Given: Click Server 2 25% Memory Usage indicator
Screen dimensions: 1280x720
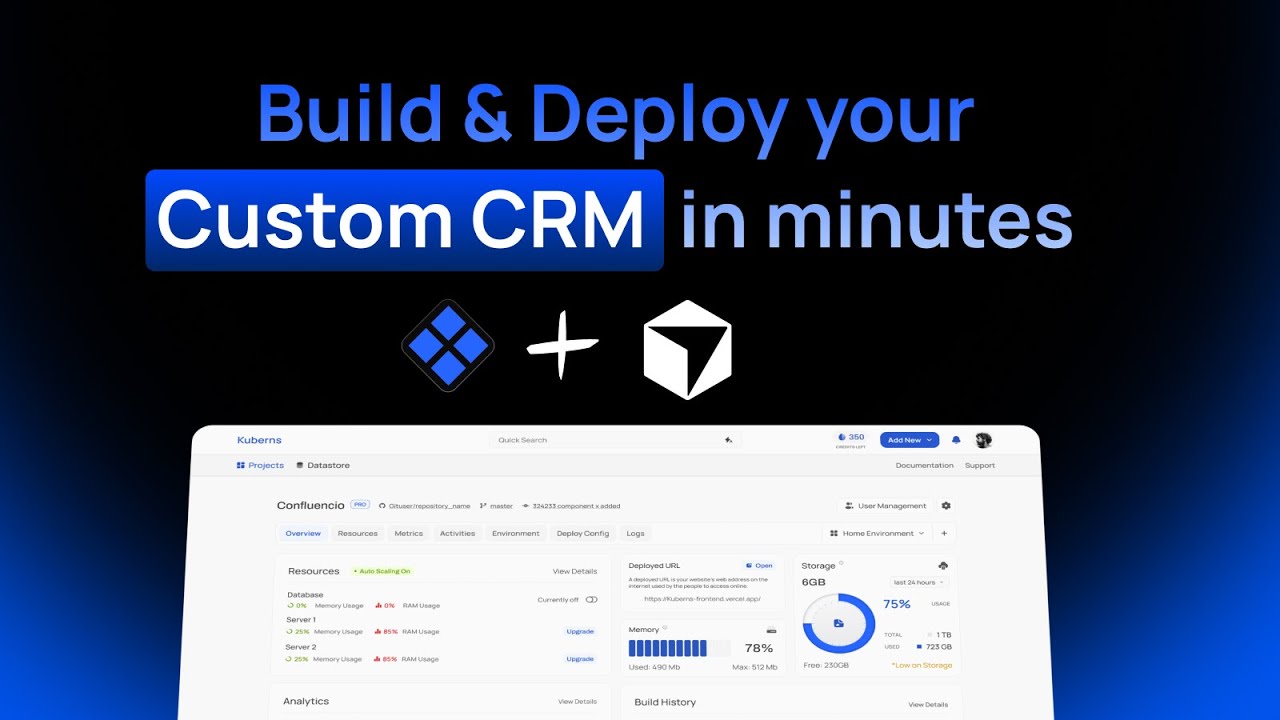Looking at the screenshot, I should coord(325,659).
